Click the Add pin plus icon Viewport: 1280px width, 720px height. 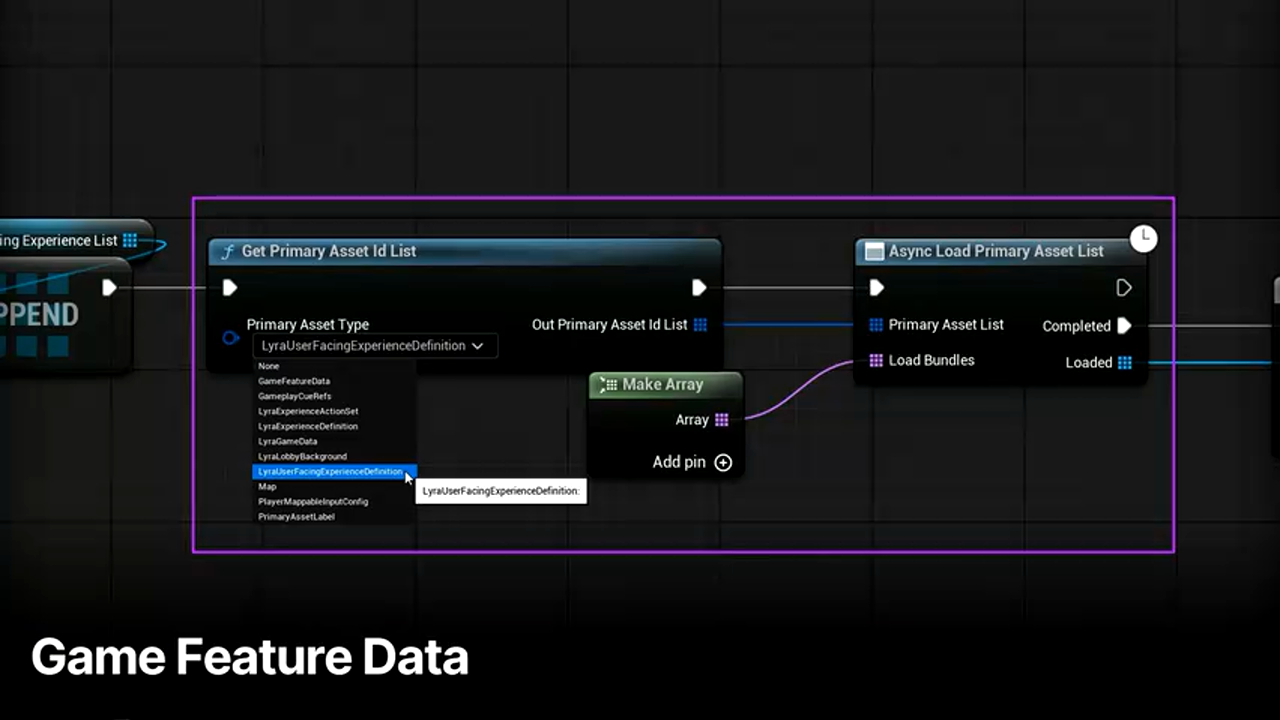pos(723,462)
